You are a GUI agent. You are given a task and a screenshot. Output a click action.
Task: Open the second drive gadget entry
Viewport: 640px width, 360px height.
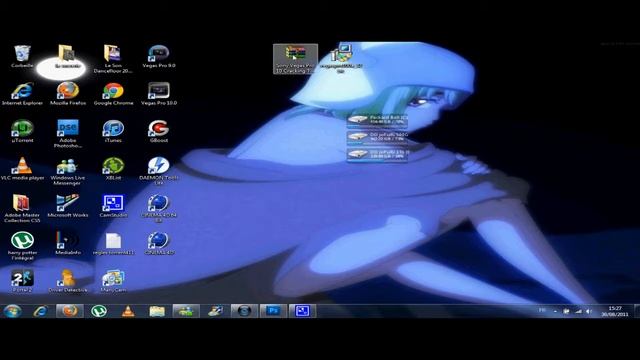click(377, 137)
